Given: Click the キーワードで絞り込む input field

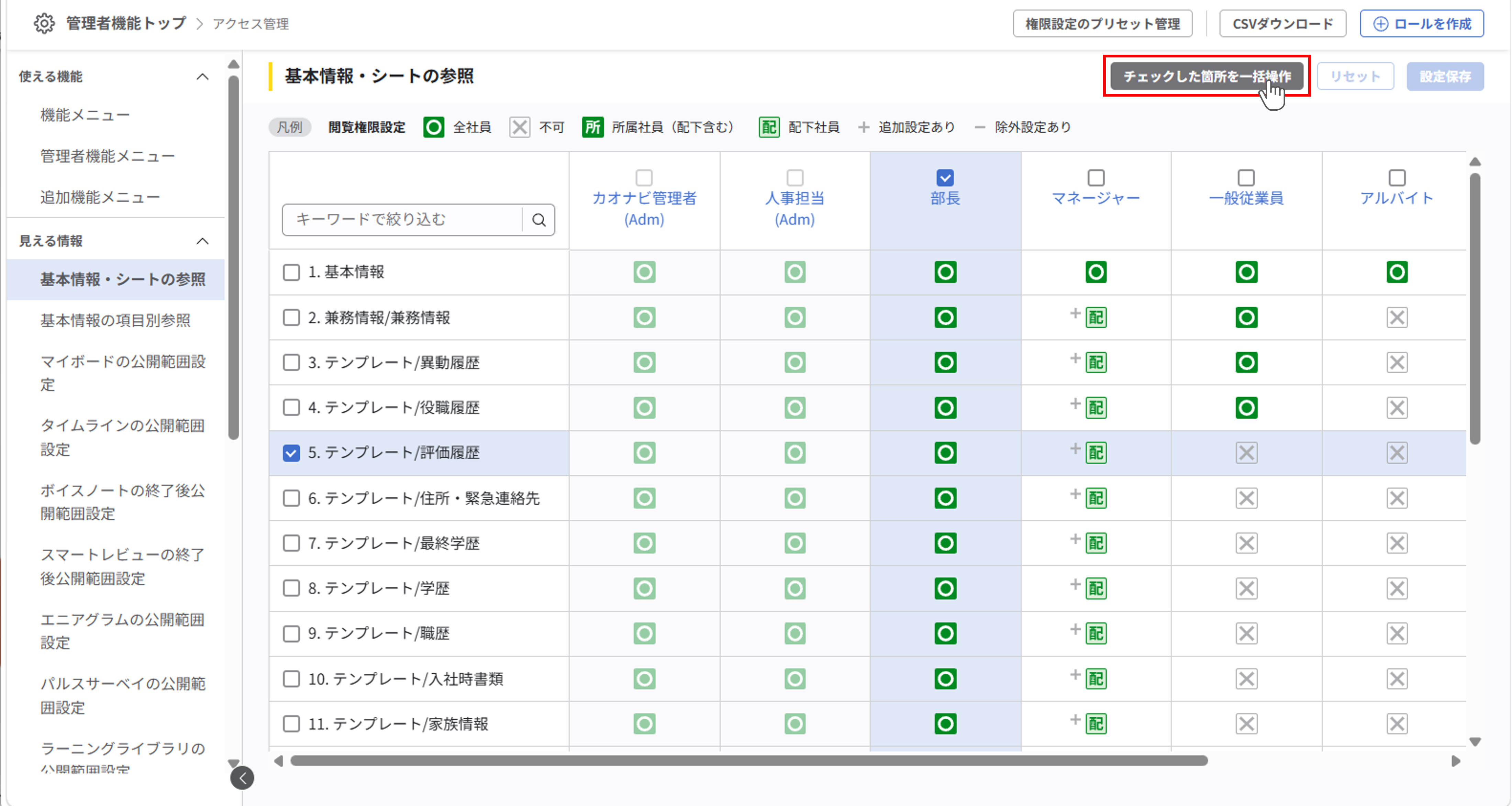Looking at the screenshot, I should pyautogui.click(x=402, y=220).
